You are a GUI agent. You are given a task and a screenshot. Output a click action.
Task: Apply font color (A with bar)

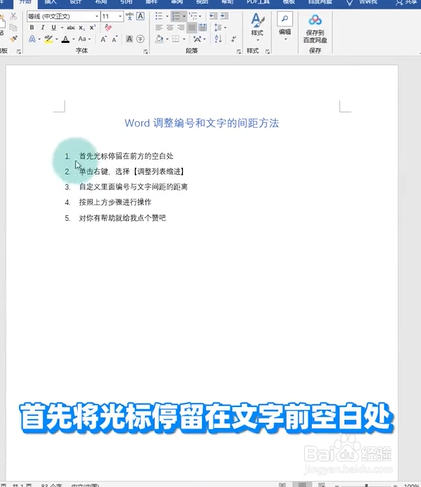point(66,39)
